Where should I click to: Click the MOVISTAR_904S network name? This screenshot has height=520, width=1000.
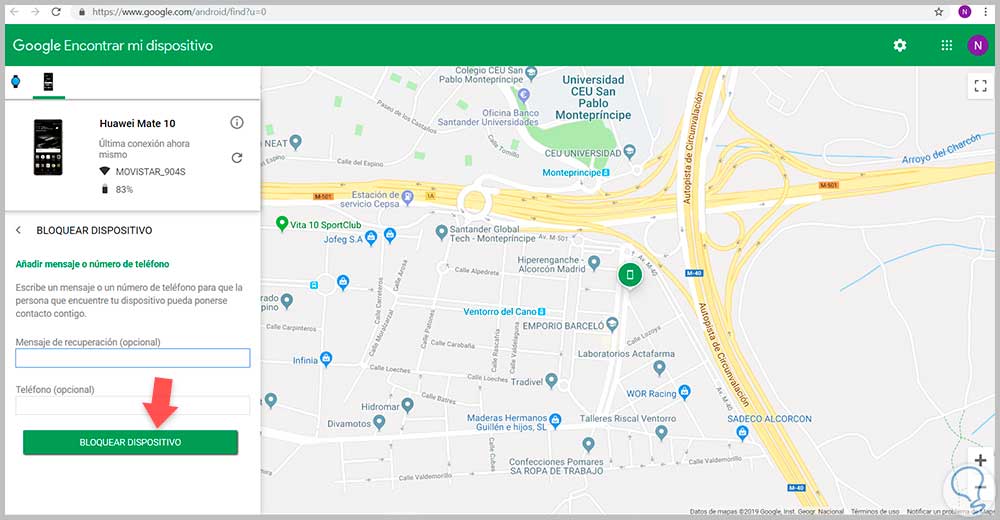[x=151, y=172]
